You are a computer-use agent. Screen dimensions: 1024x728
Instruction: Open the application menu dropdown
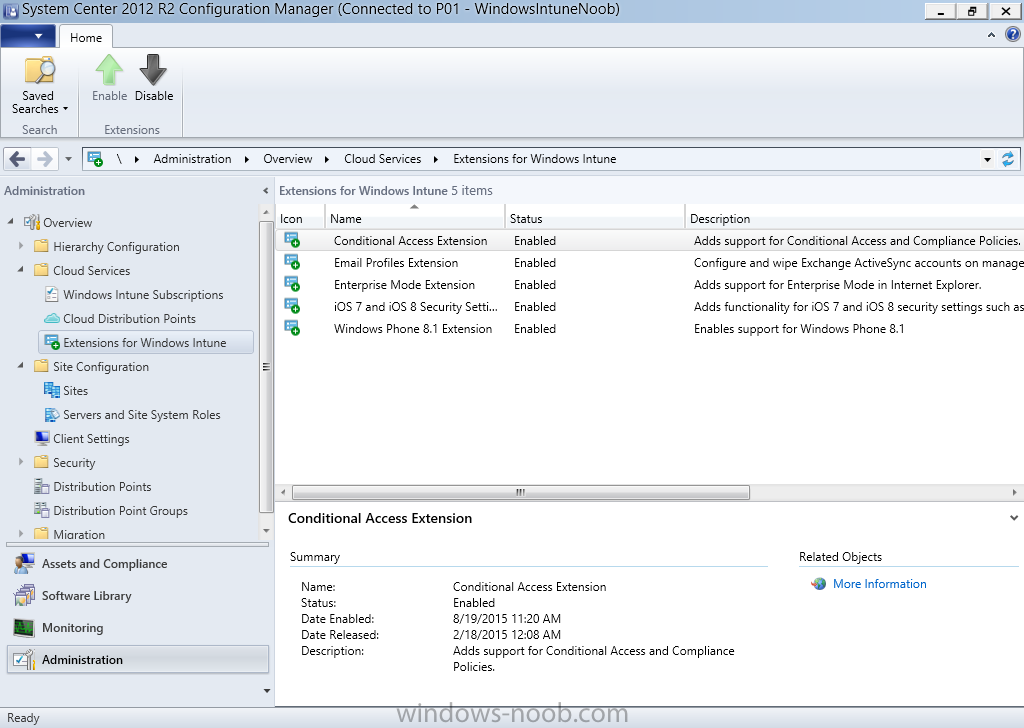(x=28, y=36)
